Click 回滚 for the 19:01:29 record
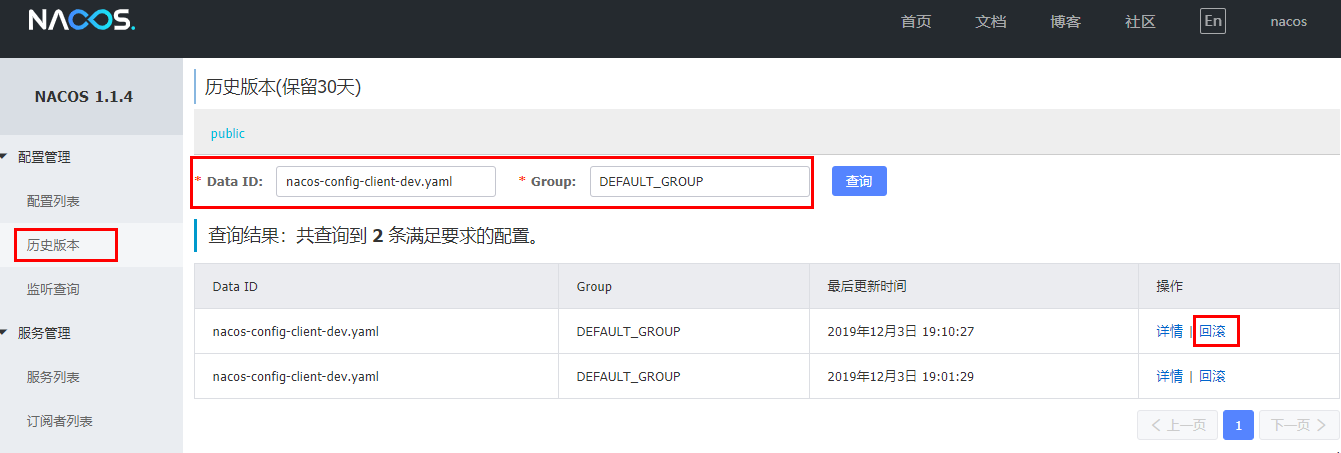The image size is (1341, 453). click(x=1212, y=376)
